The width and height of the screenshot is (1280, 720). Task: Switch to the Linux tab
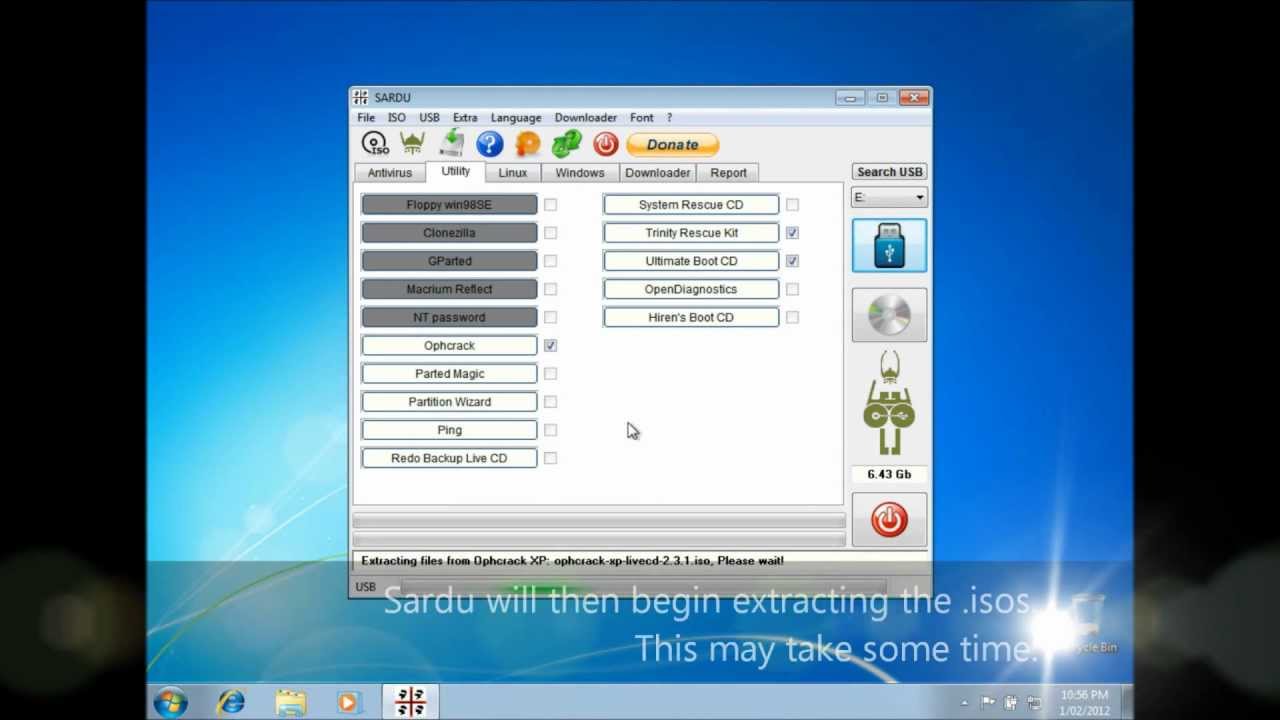[x=513, y=173]
